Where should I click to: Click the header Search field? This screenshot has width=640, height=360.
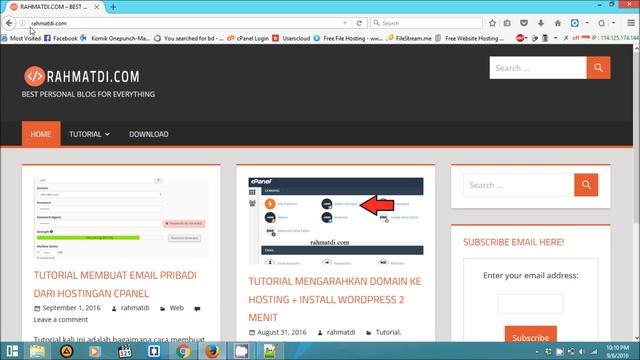[538, 68]
